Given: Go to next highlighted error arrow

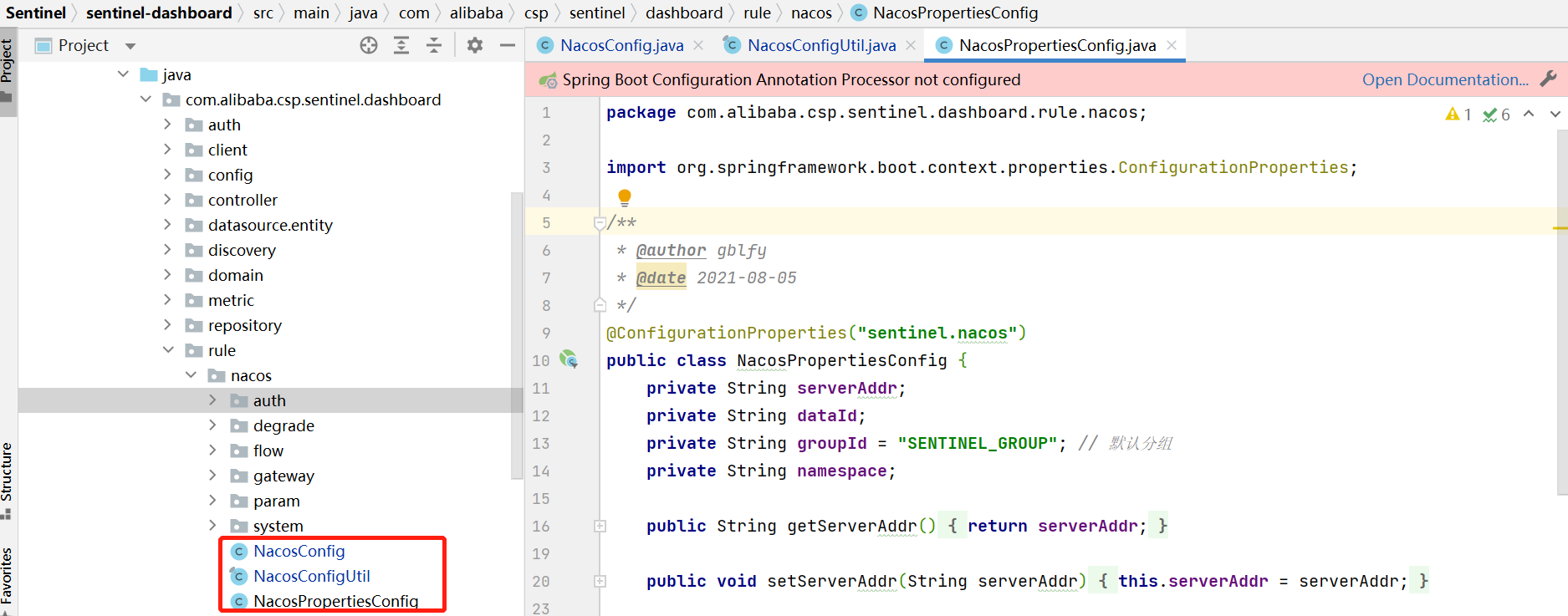Looking at the screenshot, I should coord(1555,114).
